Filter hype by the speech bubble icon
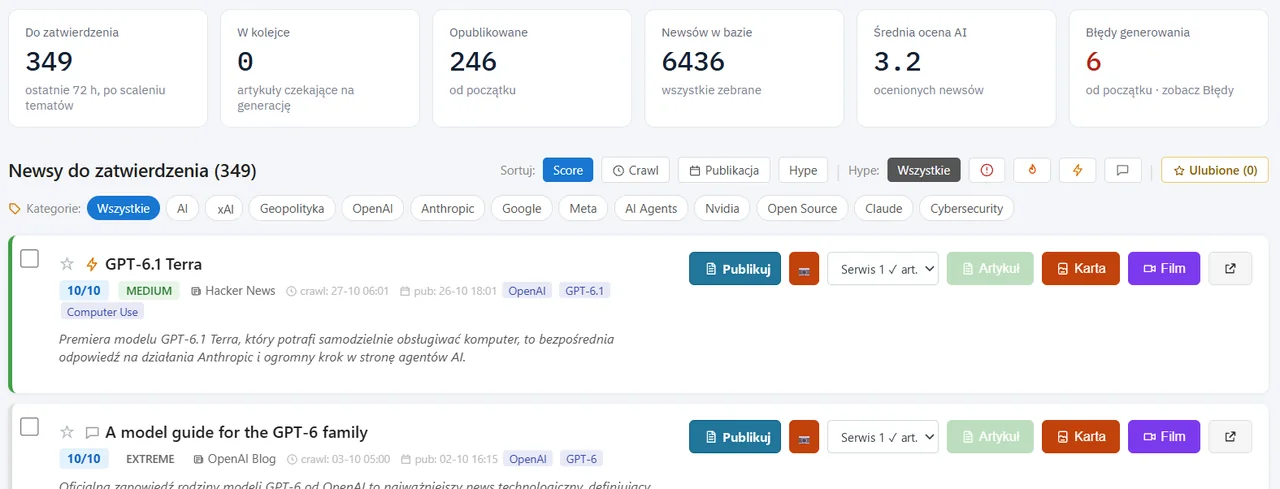 coord(1122,170)
